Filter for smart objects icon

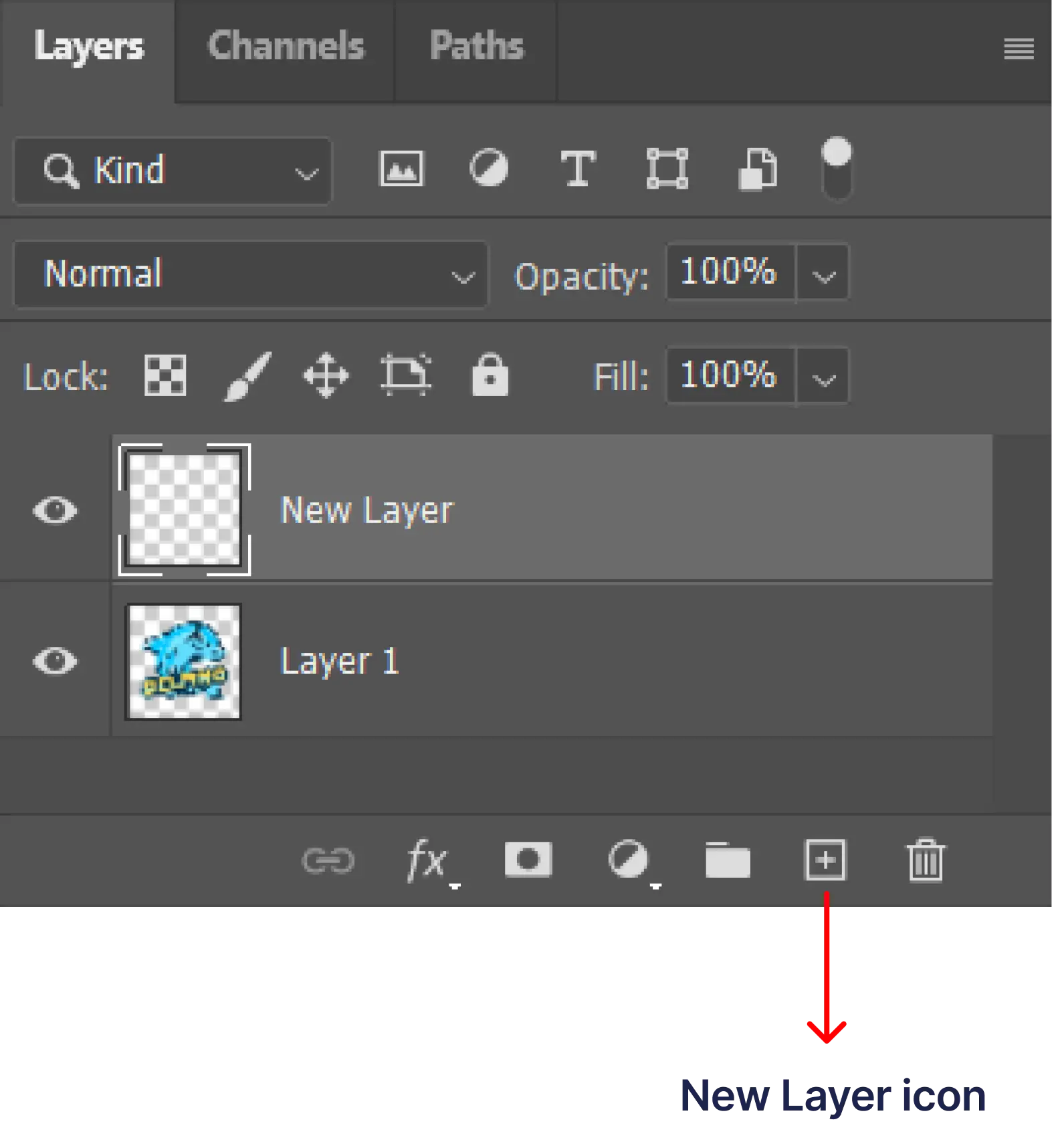point(758,169)
